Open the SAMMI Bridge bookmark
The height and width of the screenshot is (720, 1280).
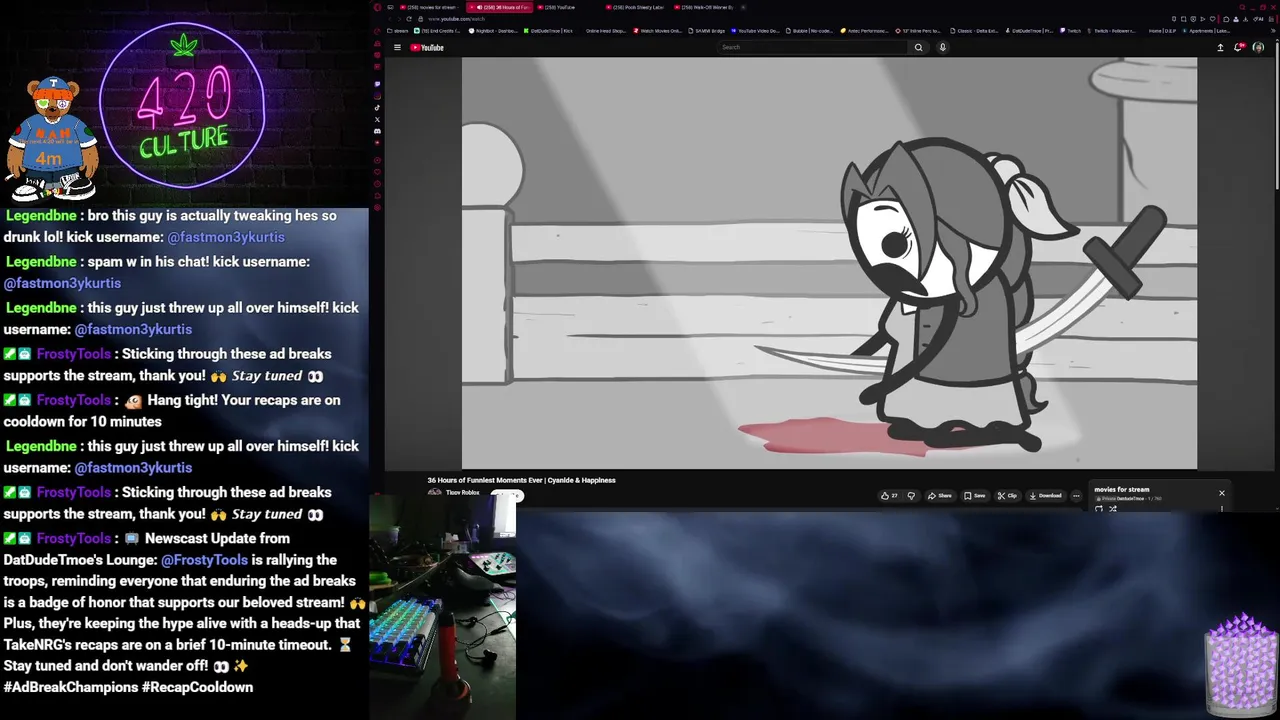click(x=707, y=31)
